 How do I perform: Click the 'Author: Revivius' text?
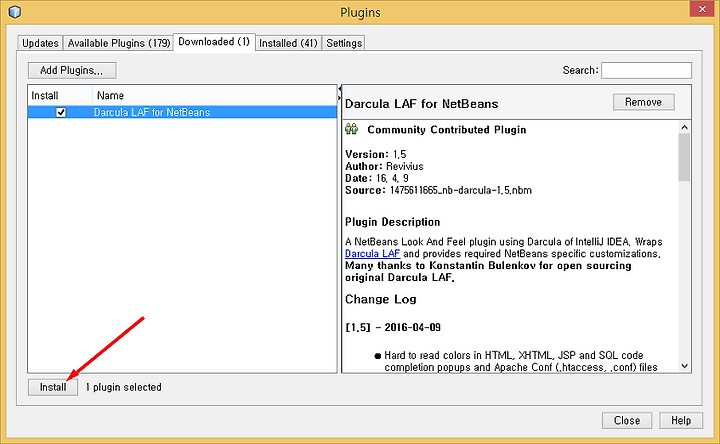coord(384,166)
